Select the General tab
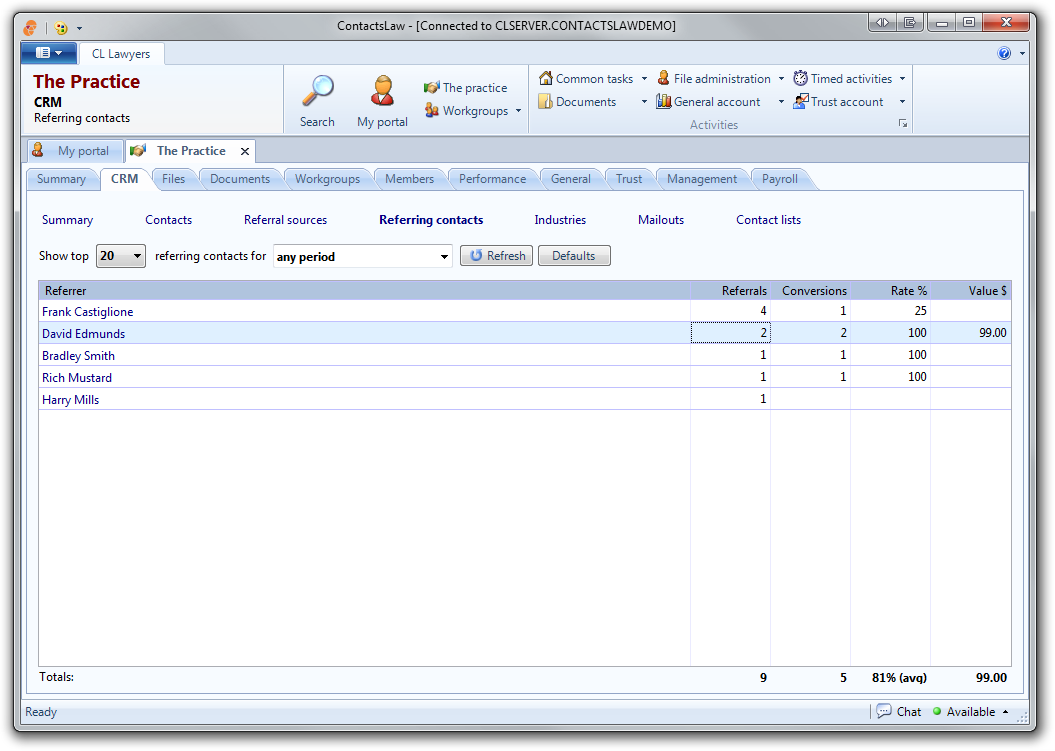The height and width of the screenshot is (751, 1055). point(571,179)
